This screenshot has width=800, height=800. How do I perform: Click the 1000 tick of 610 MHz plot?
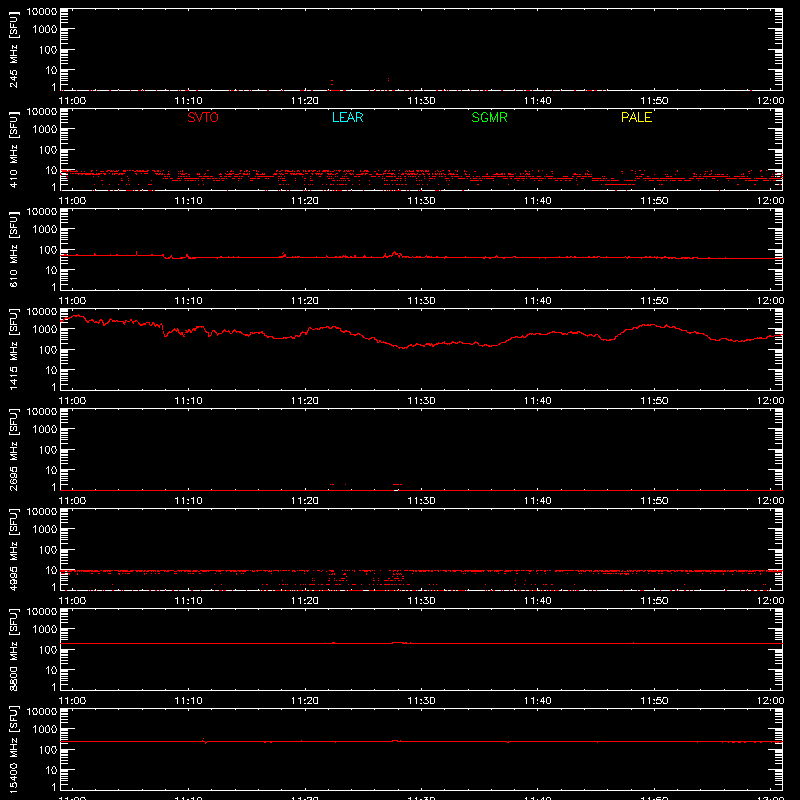(x=45, y=230)
